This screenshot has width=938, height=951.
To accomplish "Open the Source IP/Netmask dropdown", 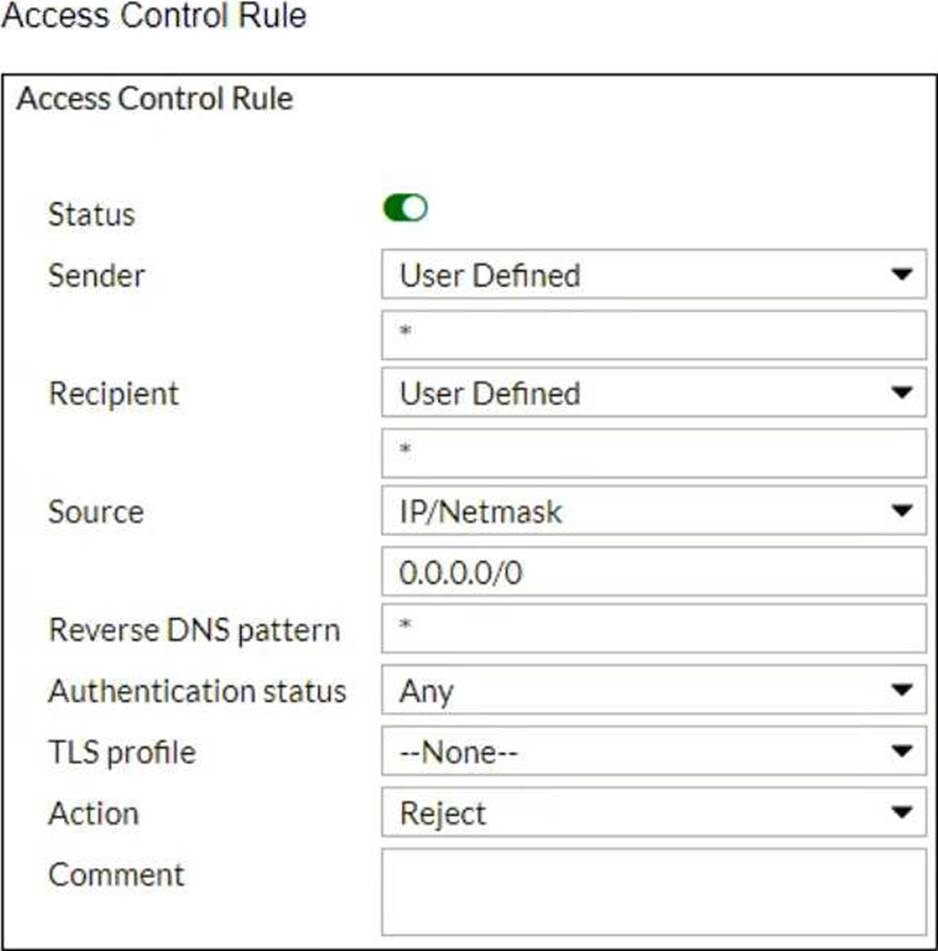I will (653, 512).
